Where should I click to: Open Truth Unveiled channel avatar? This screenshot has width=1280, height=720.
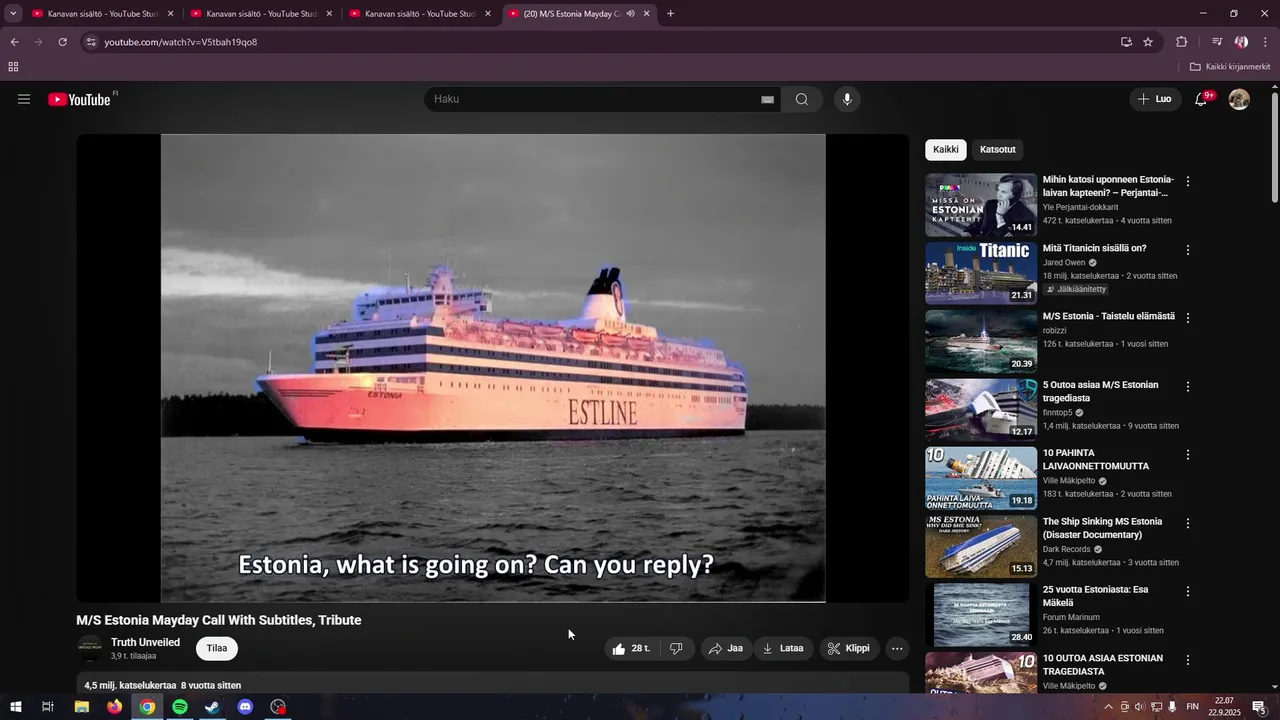pyautogui.click(x=90, y=648)
